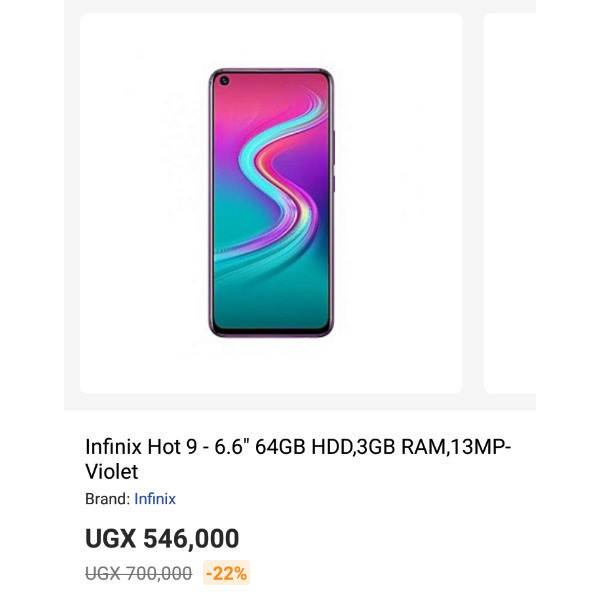Select the next gallery image card
This screenshot has height=600, width=600.
click(x=510, y=203)
